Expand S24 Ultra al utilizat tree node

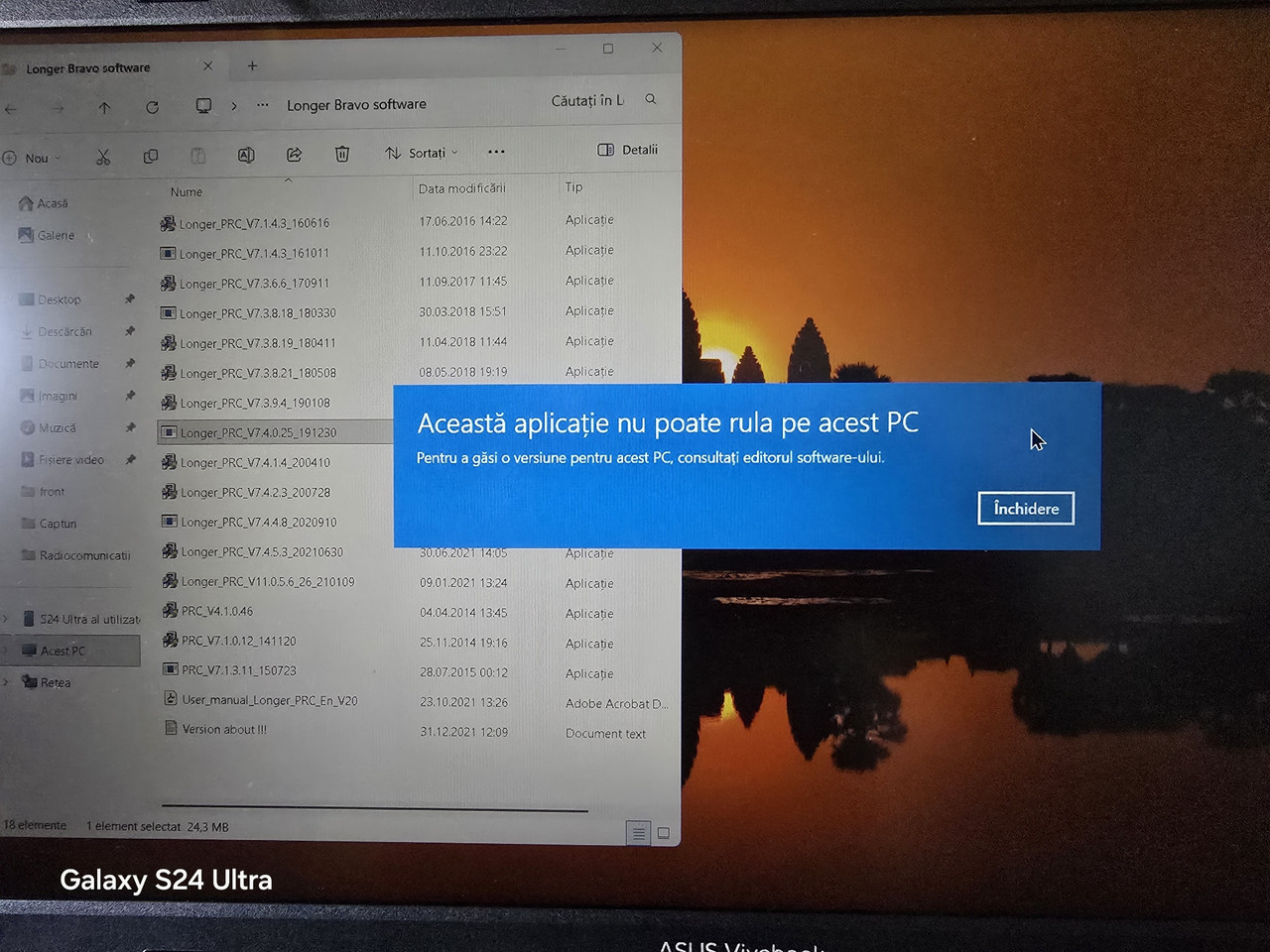pos(6,619)
